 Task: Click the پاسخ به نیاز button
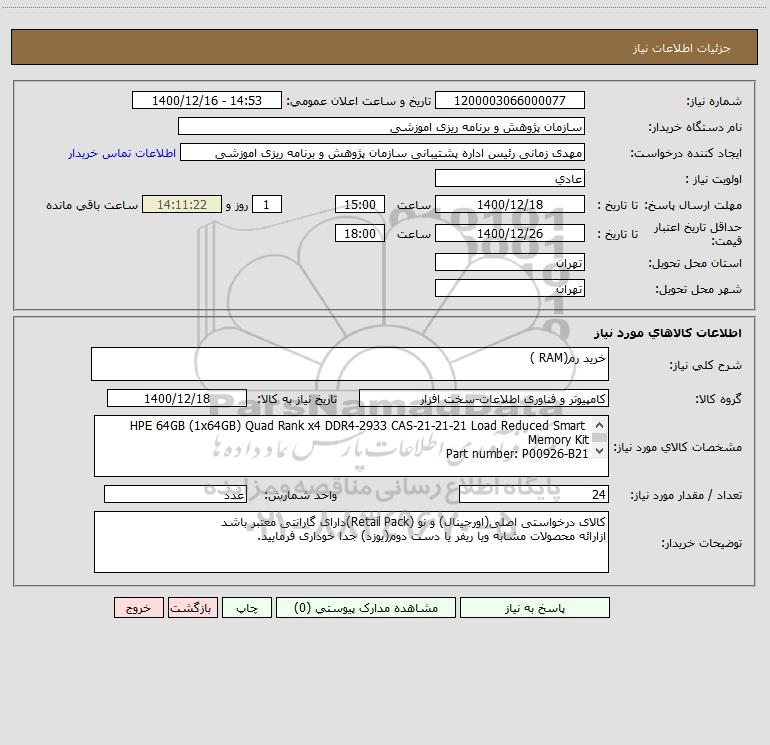pos(535,607)
